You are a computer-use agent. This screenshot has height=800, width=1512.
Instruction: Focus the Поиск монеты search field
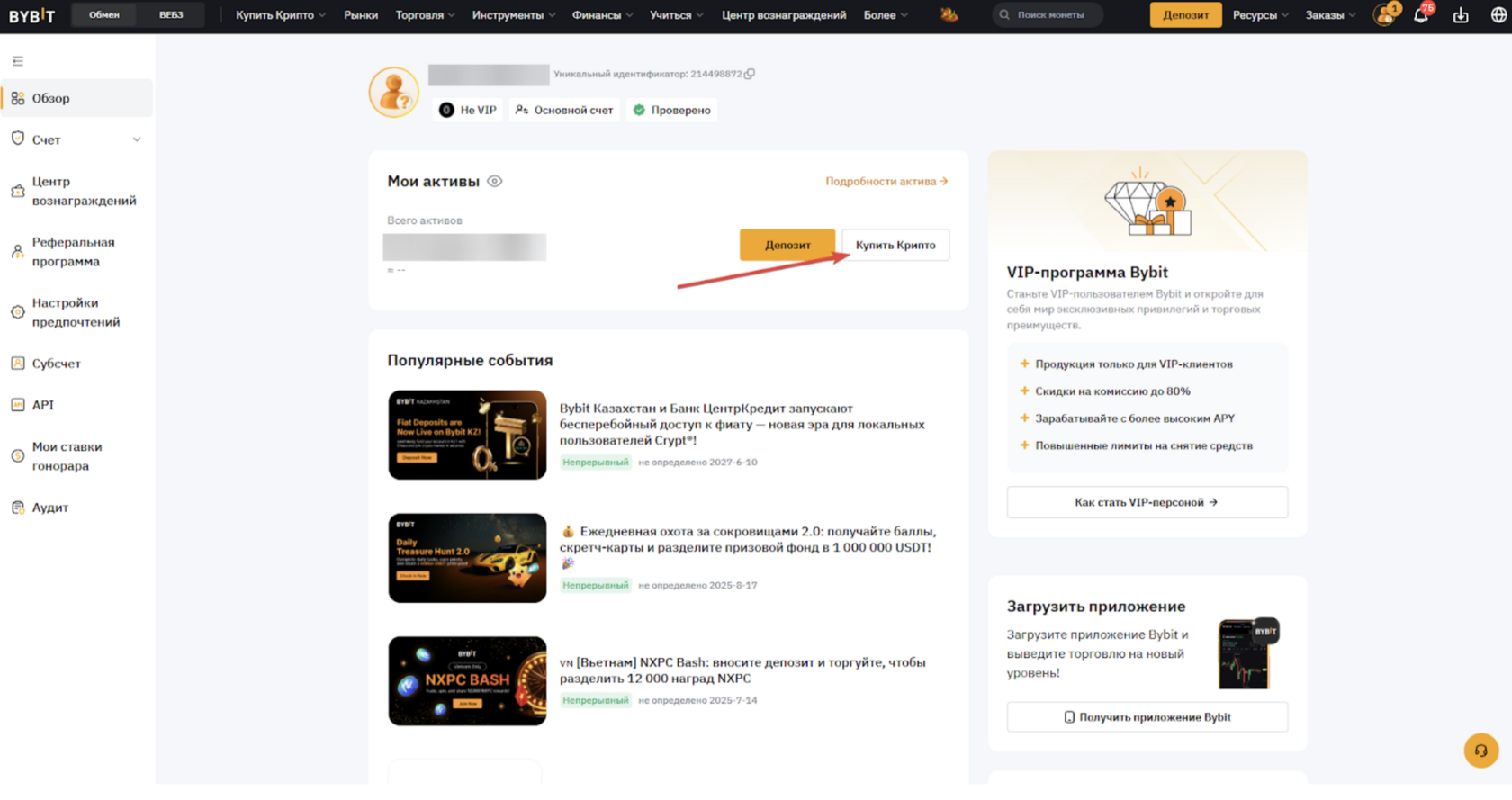pyautogui.click(x=1048, y=15)
